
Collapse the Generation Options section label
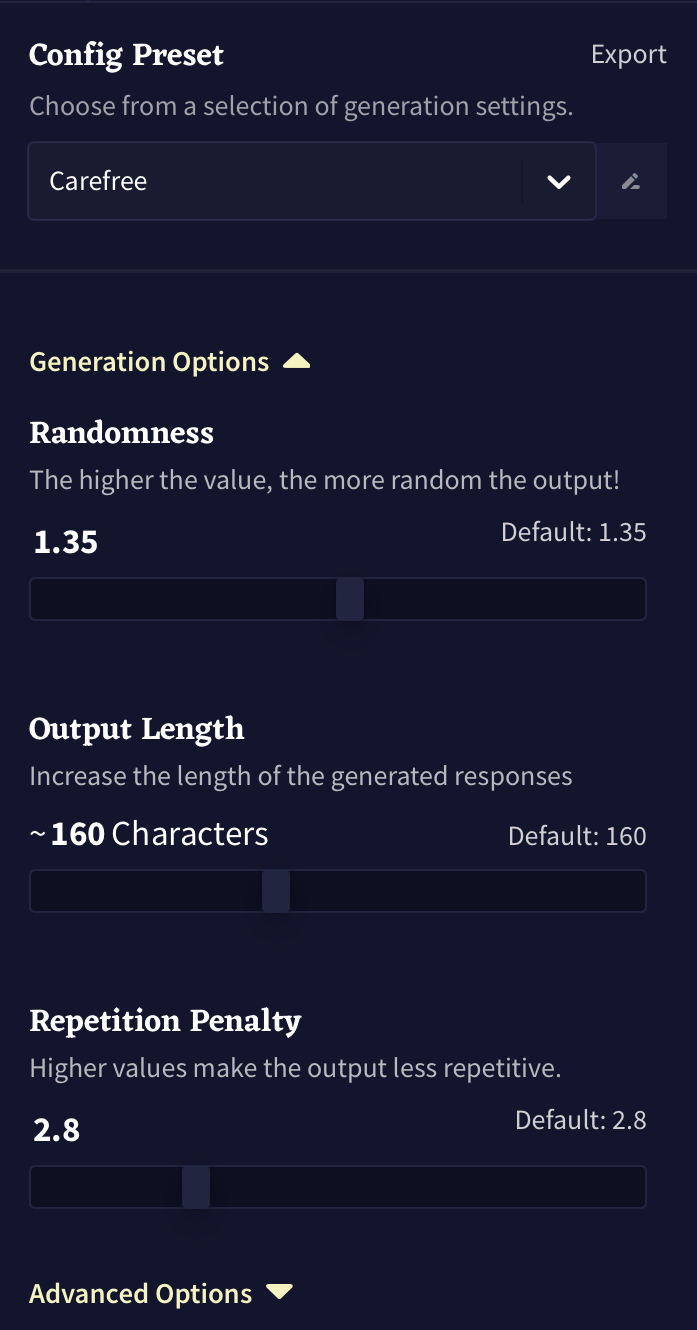(x=149, y=362)
